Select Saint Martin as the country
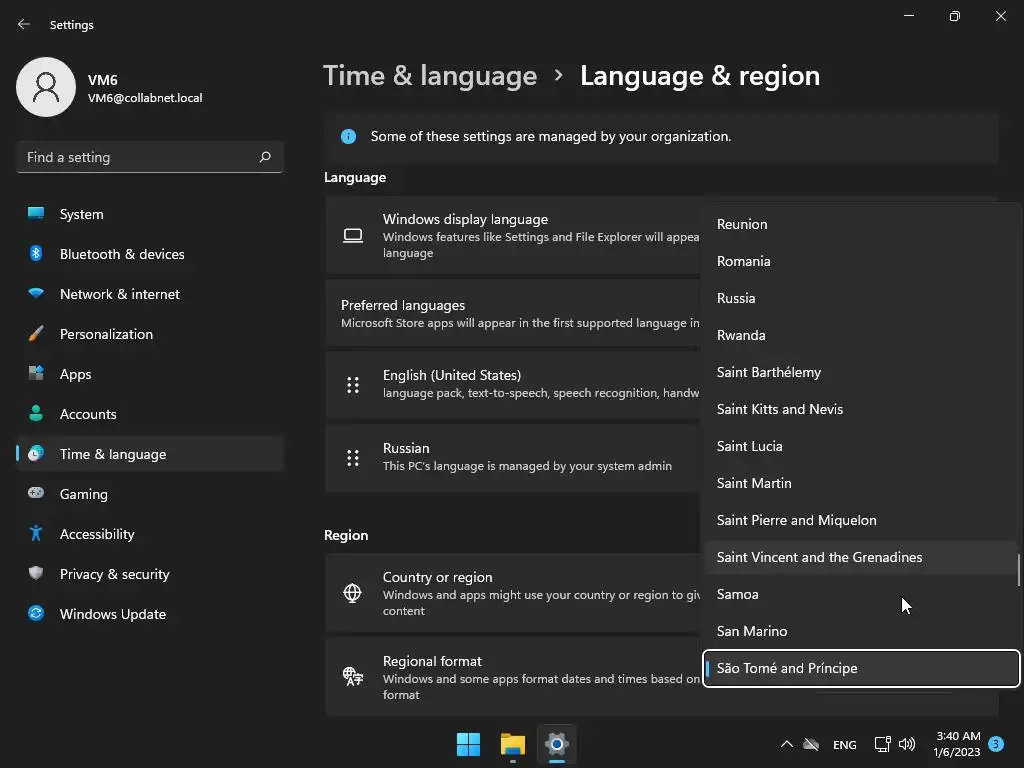The height and width of the screenshot is (768, 1024). (x=861, y=483)
